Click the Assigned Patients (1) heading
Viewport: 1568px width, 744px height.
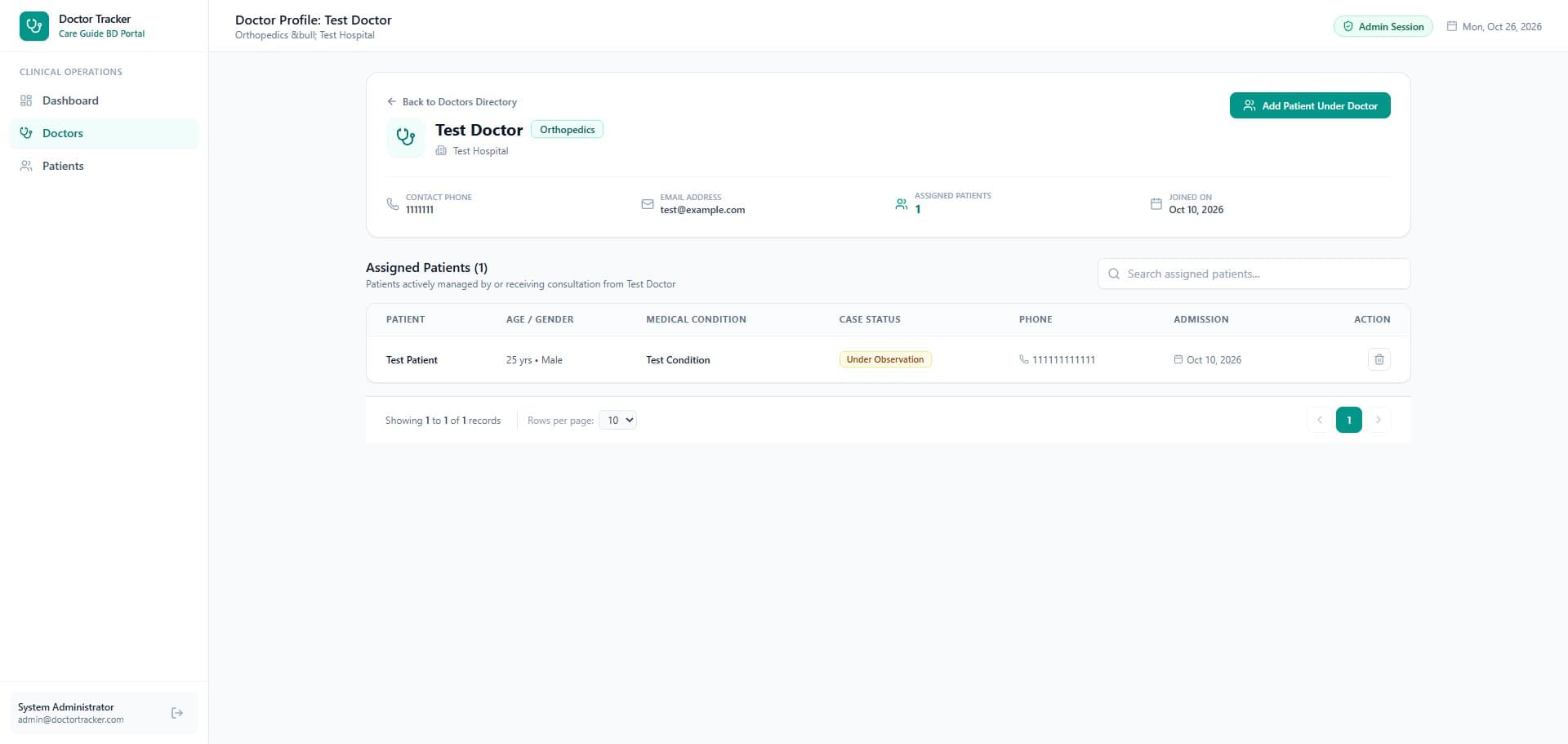(426, 267)
